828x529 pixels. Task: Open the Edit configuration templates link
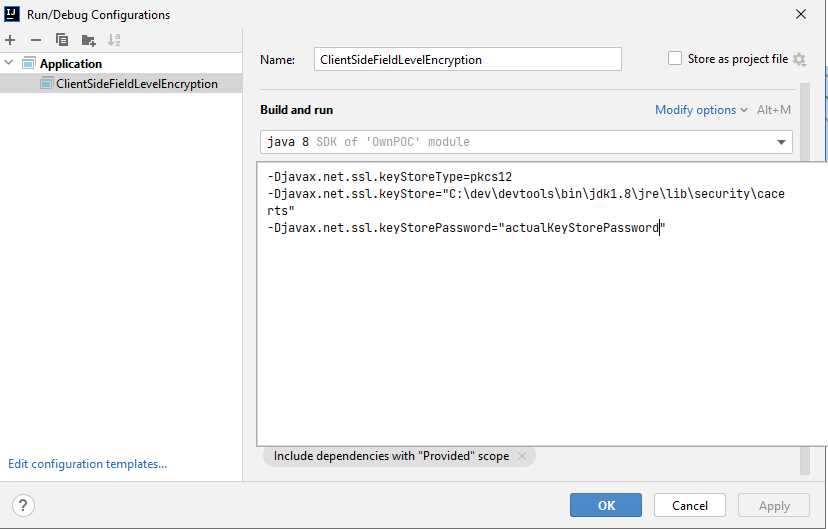tap(87, 464)
